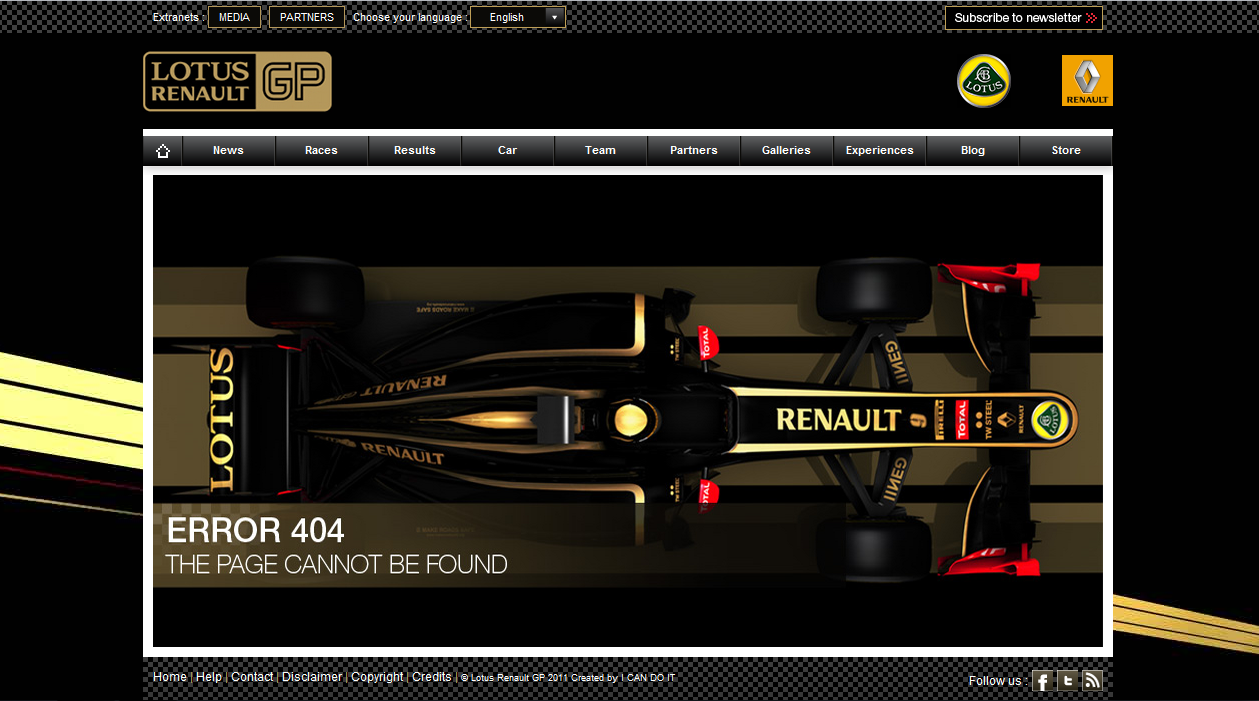This screenshot has width=1259, height=701.
Task: Click the Home icon in navigation bar
Action: [x=163, y=151]
